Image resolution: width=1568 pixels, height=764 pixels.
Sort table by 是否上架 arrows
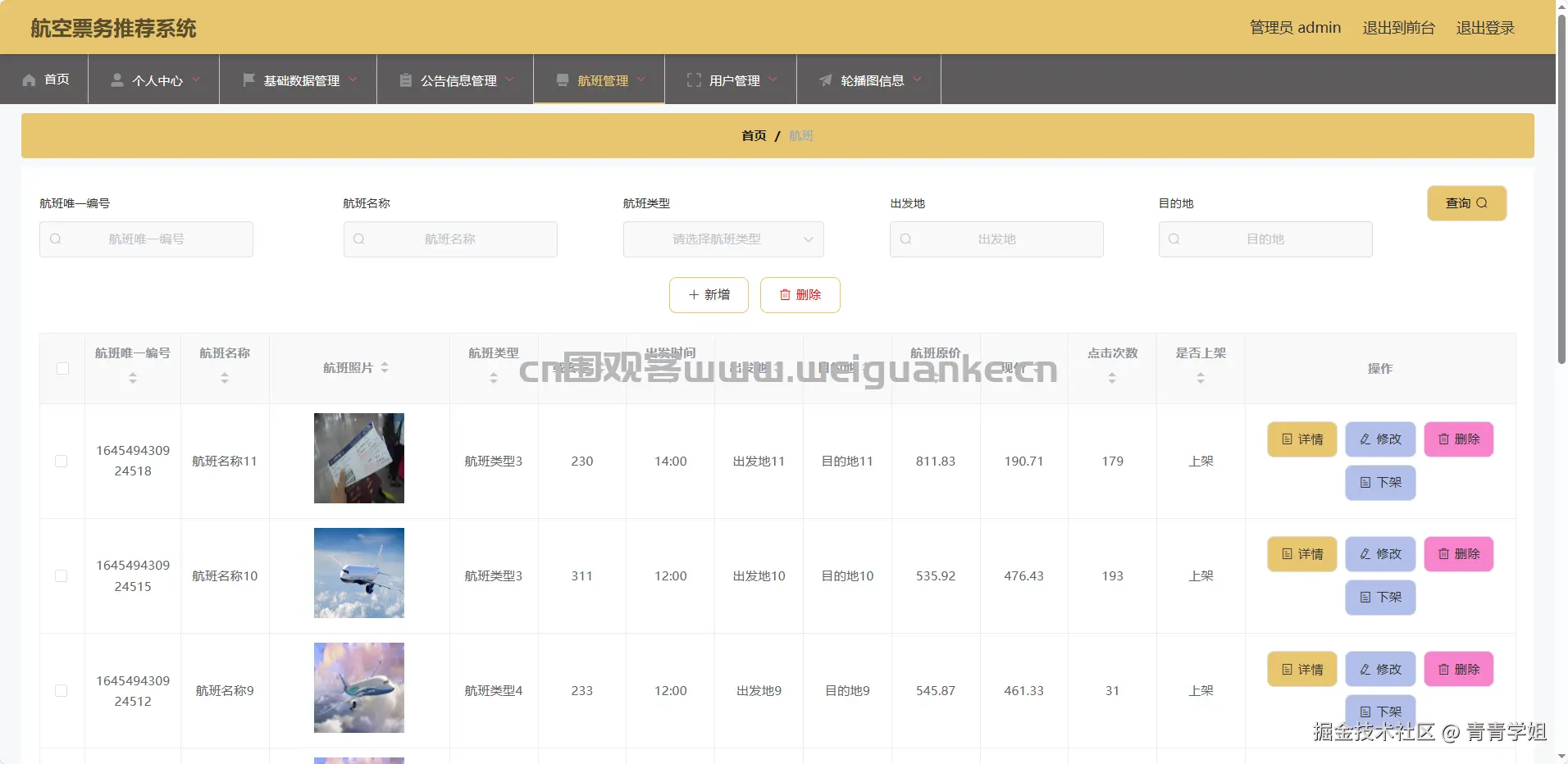click(x=1201, y=378)
